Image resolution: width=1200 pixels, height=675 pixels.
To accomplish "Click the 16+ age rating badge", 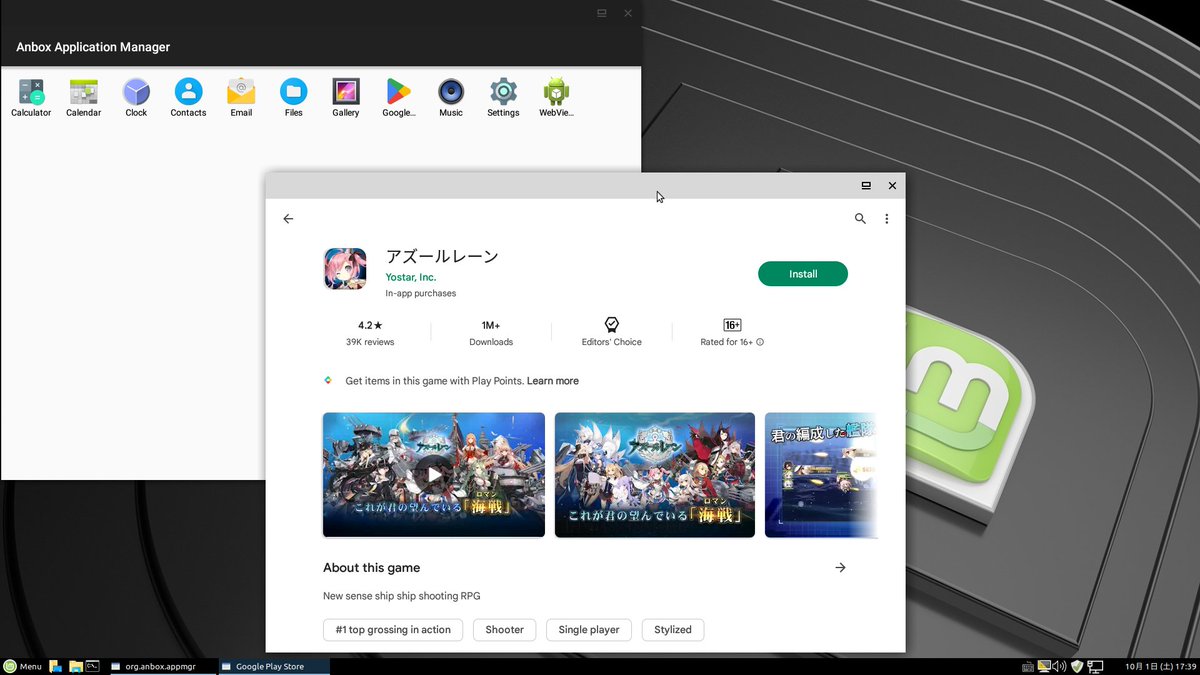I will tap(732, 325).
